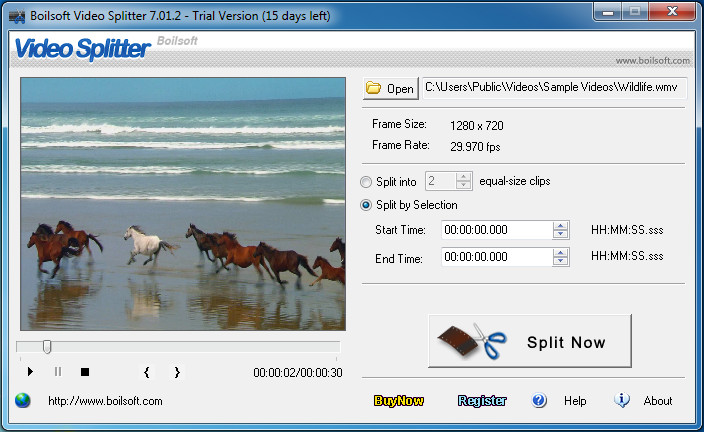Set the end mark with right brace icon

tap(177, 372)
